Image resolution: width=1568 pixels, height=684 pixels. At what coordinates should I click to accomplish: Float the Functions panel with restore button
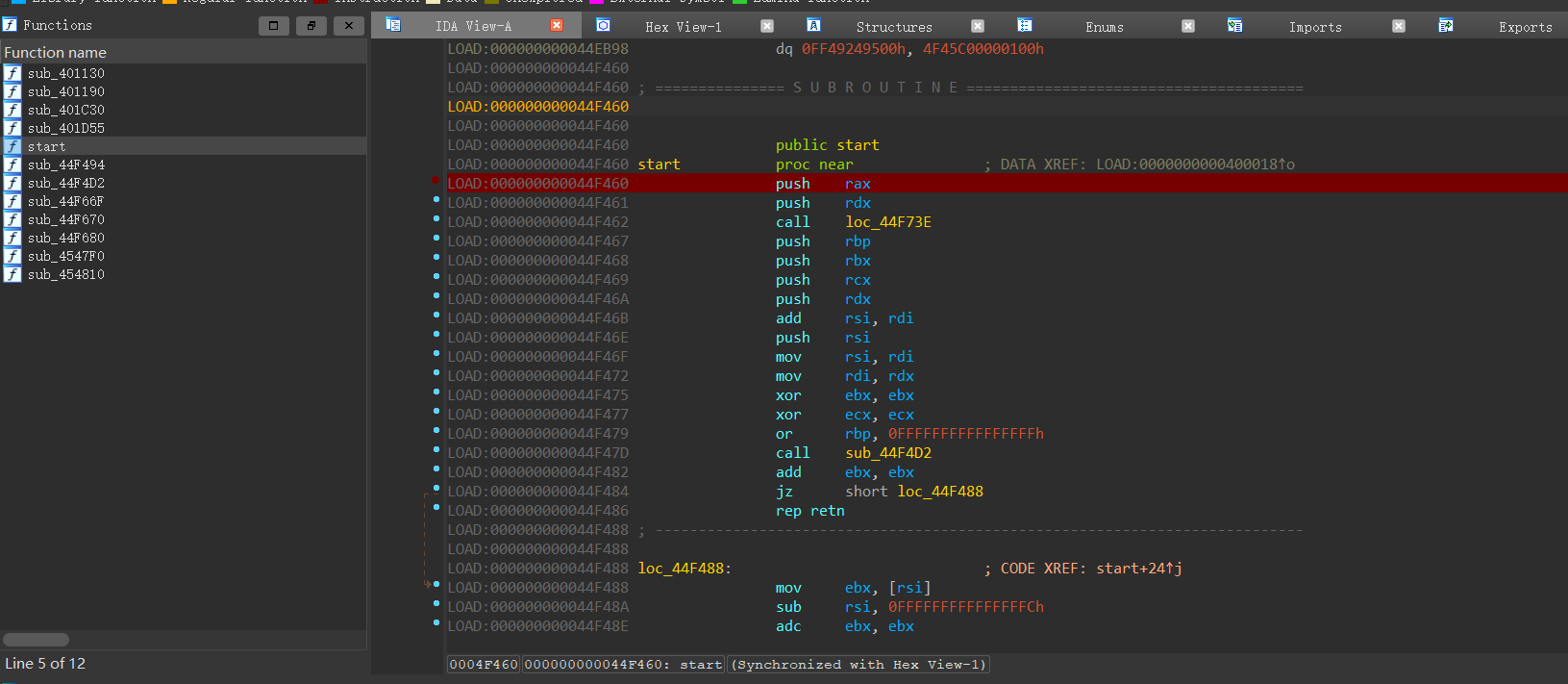tap(311, 26)
